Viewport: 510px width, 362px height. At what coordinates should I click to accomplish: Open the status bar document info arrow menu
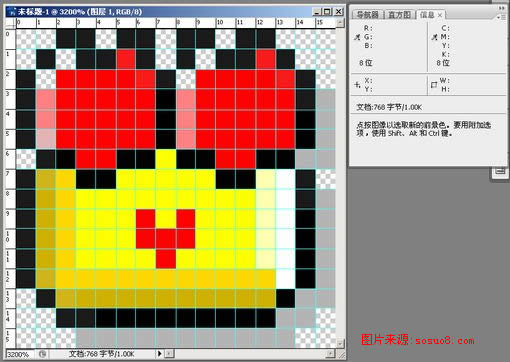[160, 353]
